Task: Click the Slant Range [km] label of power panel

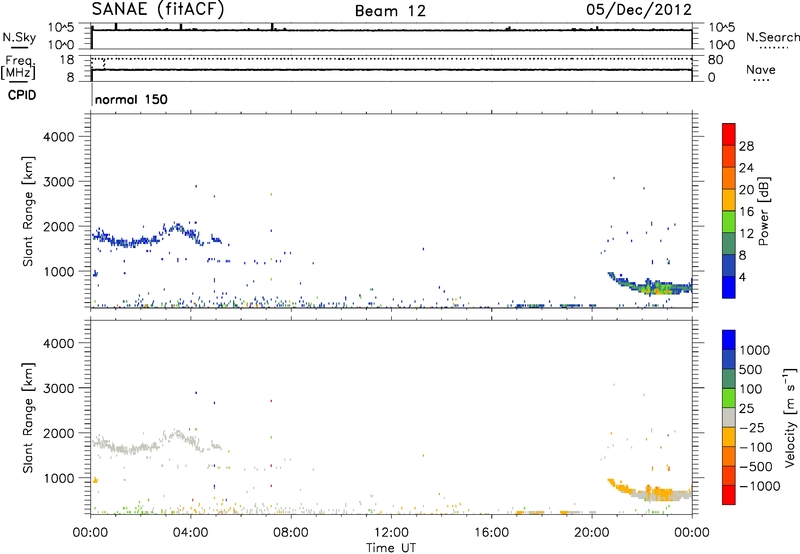Action: (x=28, y=211)
